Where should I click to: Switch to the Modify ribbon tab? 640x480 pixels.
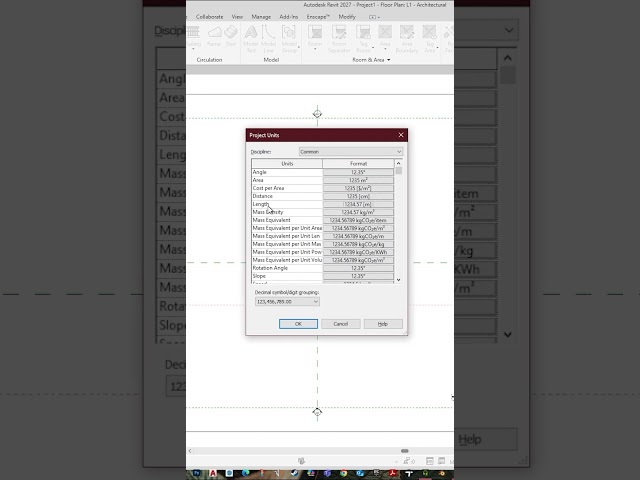point(347,17)
